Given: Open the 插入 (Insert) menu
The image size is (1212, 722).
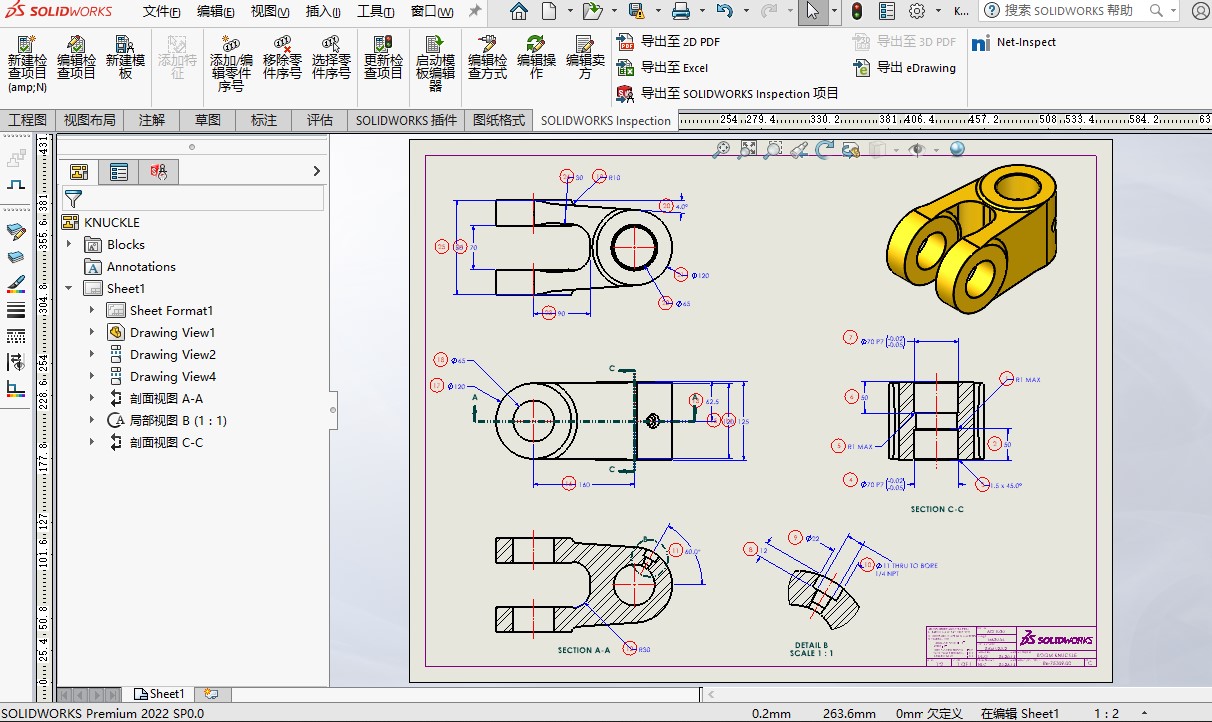Looking at the screenshot, I should pyautogui.click(x=323, y=12).
